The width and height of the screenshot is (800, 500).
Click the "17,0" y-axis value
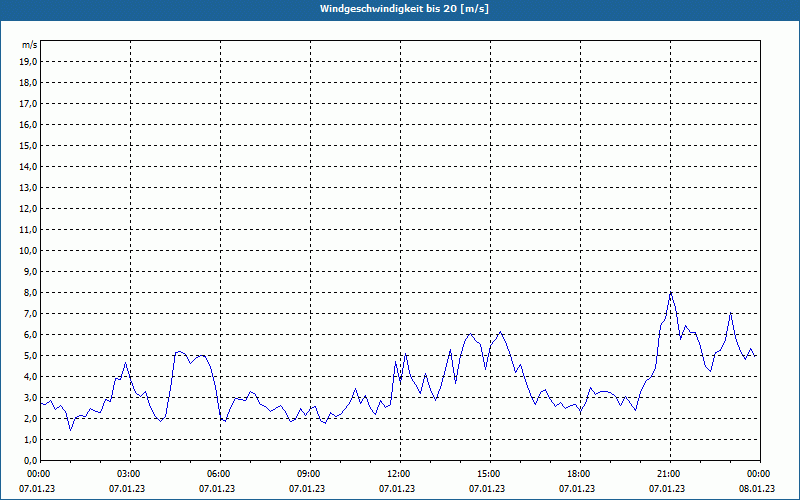point(29,104)
